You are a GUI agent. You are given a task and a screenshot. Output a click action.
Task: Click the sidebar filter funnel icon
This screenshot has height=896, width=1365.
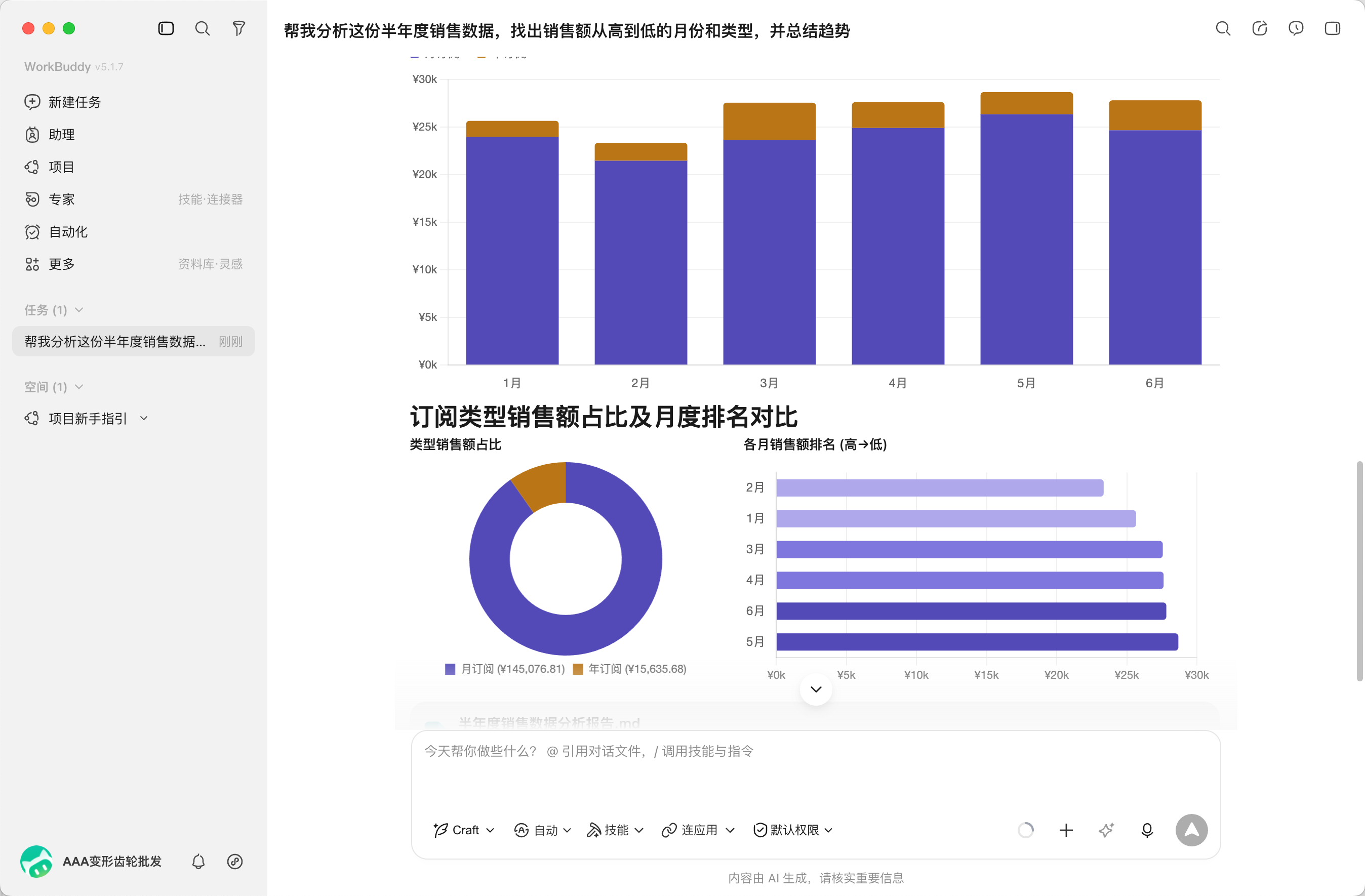click(238, 28)
